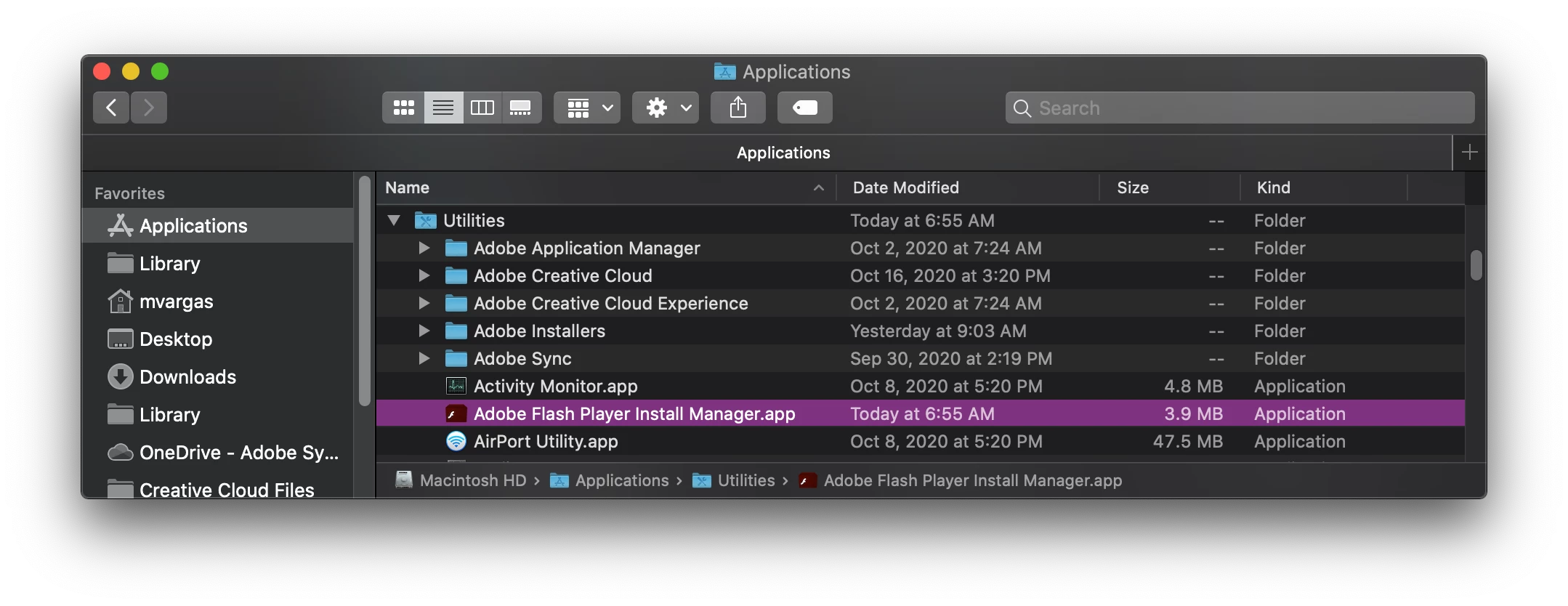Click the Edit Tags toolbar button

805,108
